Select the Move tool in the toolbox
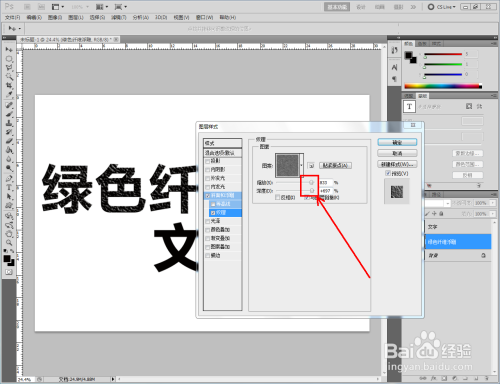 pyautogui.click(x=9, y=50)
